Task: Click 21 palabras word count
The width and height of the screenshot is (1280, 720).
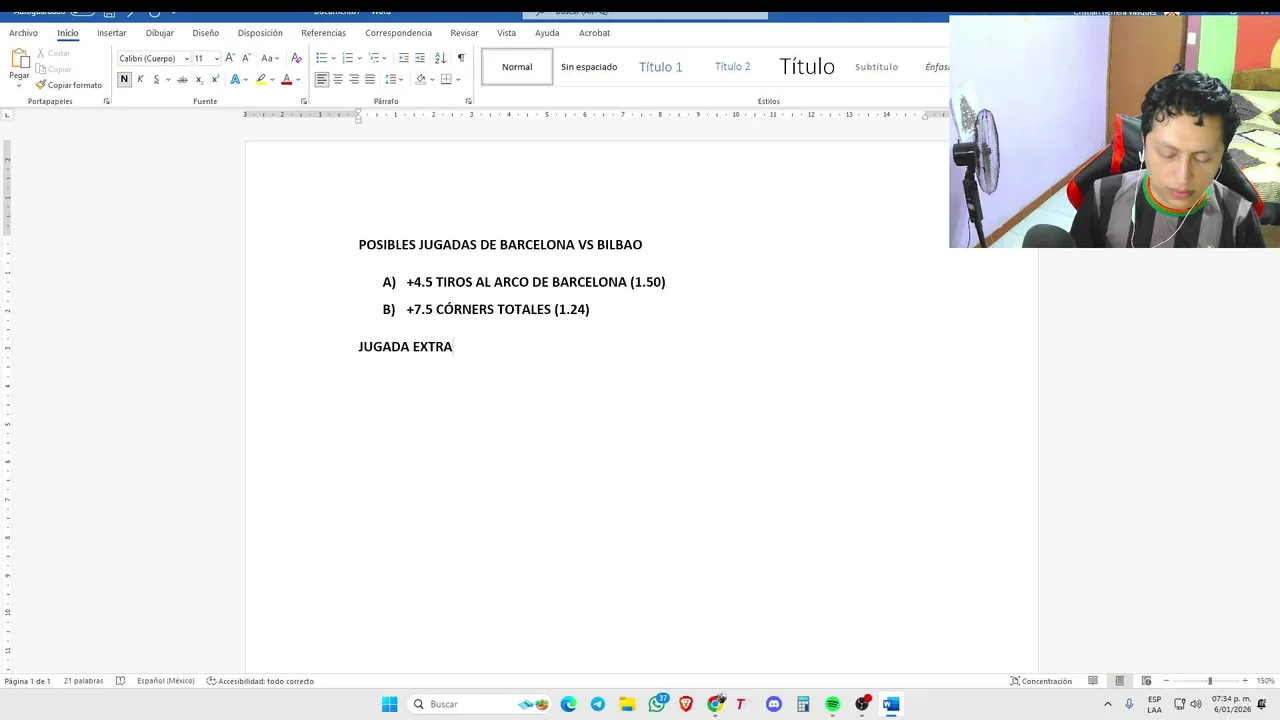Action: tap(83, 681)
